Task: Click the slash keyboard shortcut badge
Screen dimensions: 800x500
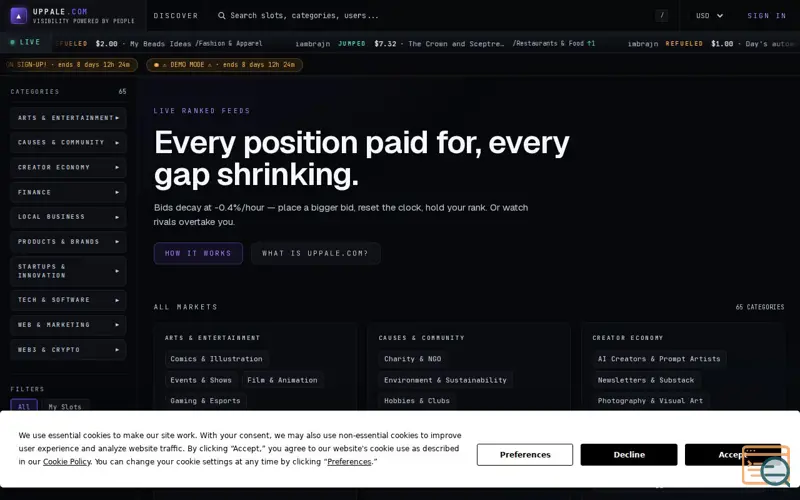Action: pos(661,15)
